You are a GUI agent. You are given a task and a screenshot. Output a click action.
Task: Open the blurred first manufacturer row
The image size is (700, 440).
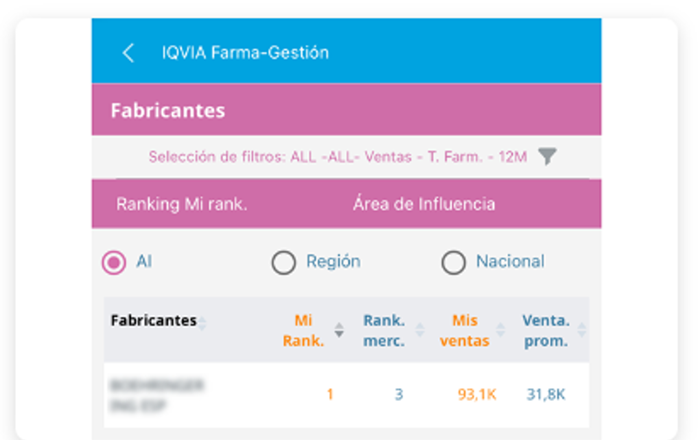click(x=346, y=395)
